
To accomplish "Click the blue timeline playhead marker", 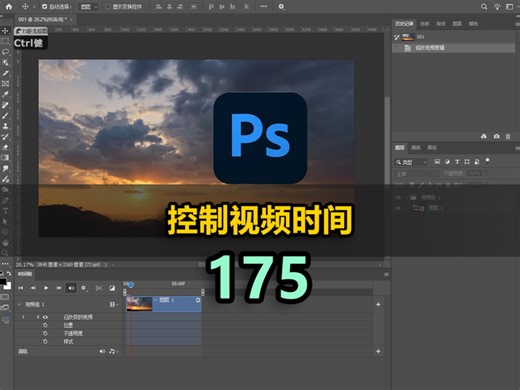I will (x=131, y=285).
